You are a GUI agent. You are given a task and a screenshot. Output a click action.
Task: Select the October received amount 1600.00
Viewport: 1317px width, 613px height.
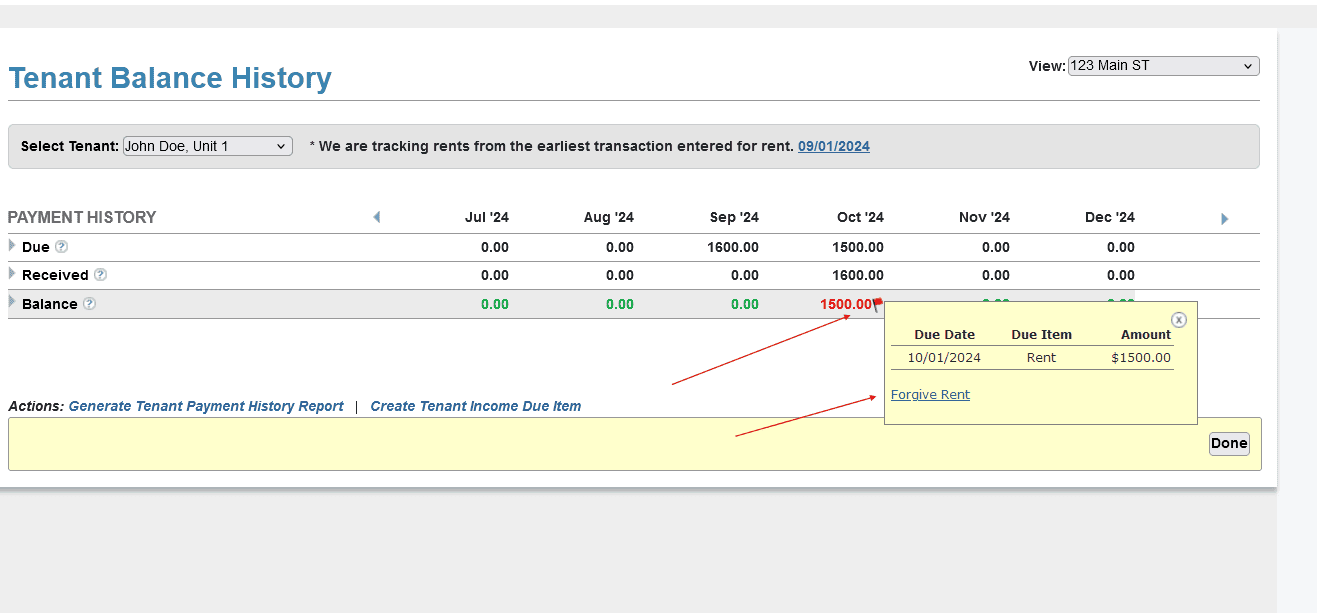tap(858, 275)
